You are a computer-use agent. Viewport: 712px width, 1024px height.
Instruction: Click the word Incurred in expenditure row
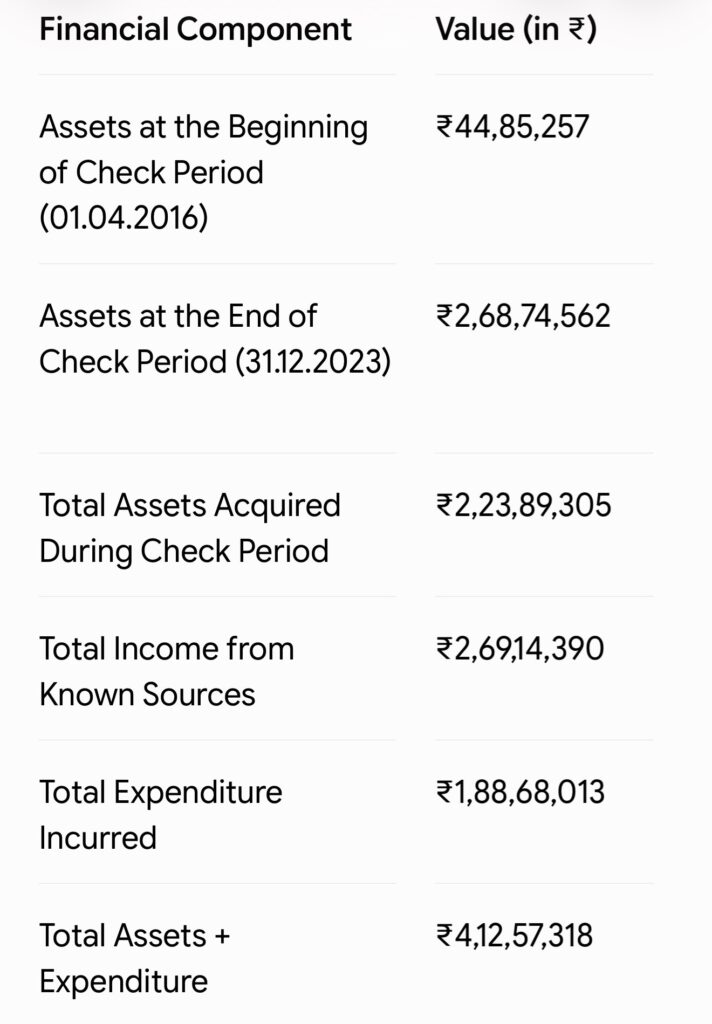98,838
